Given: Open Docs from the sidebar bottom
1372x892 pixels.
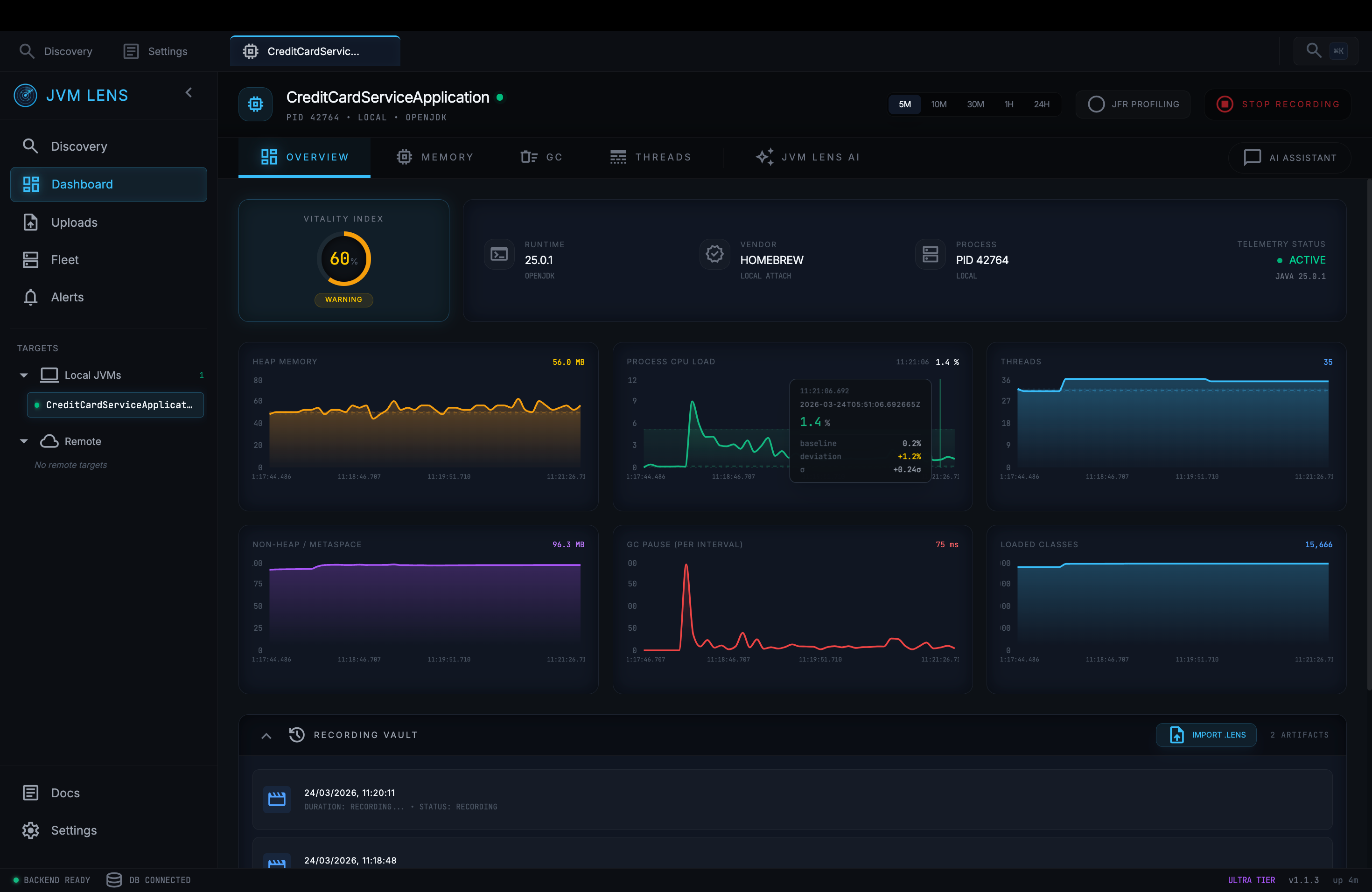Looking at the screenshot, I should (65, 793).
